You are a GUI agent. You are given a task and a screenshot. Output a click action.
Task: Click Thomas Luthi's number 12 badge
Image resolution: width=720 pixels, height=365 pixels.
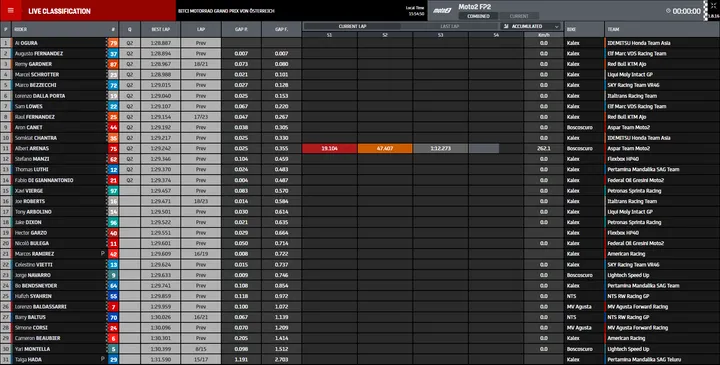pos(113,170)
